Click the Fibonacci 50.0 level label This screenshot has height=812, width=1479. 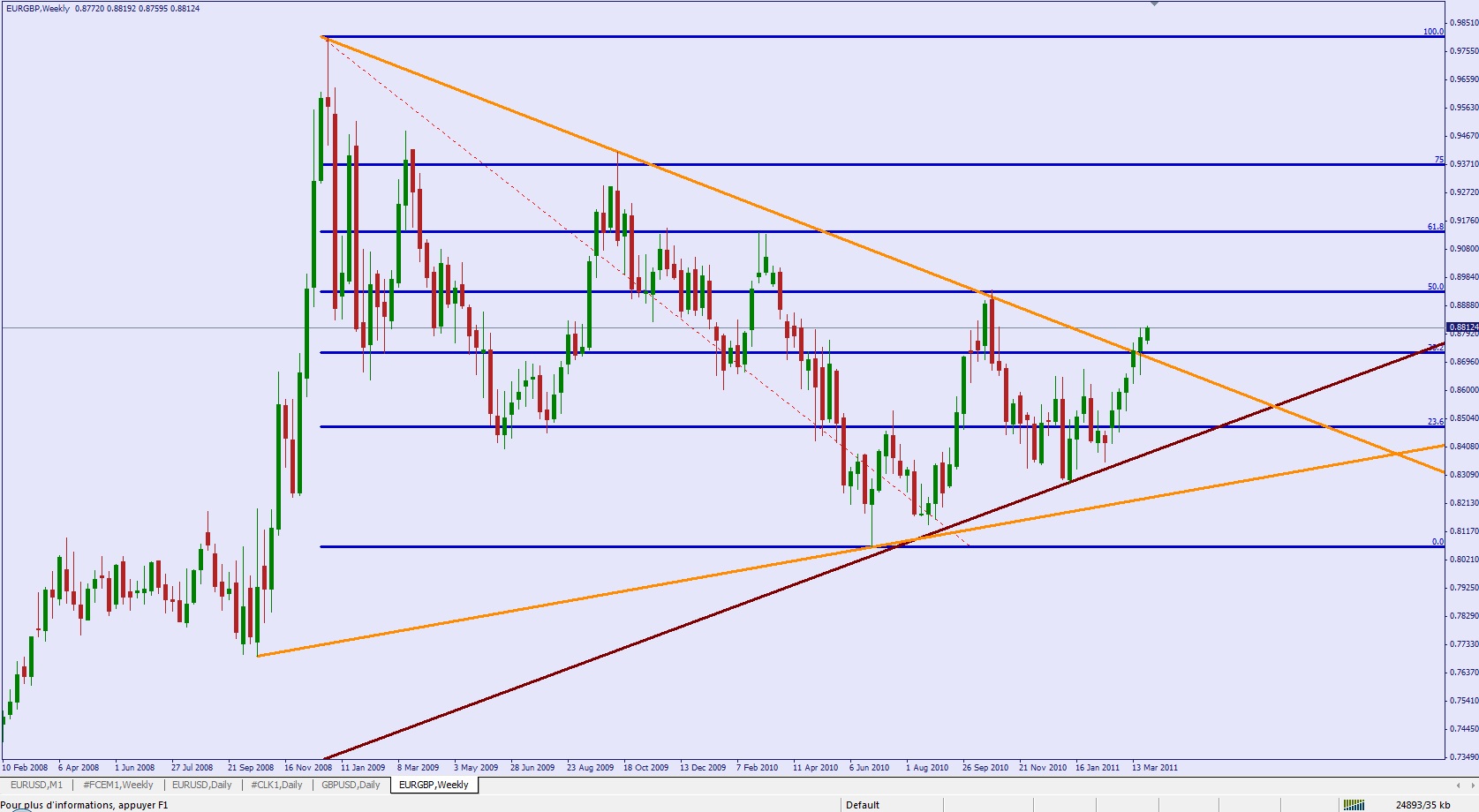[x=1436, y=287]
